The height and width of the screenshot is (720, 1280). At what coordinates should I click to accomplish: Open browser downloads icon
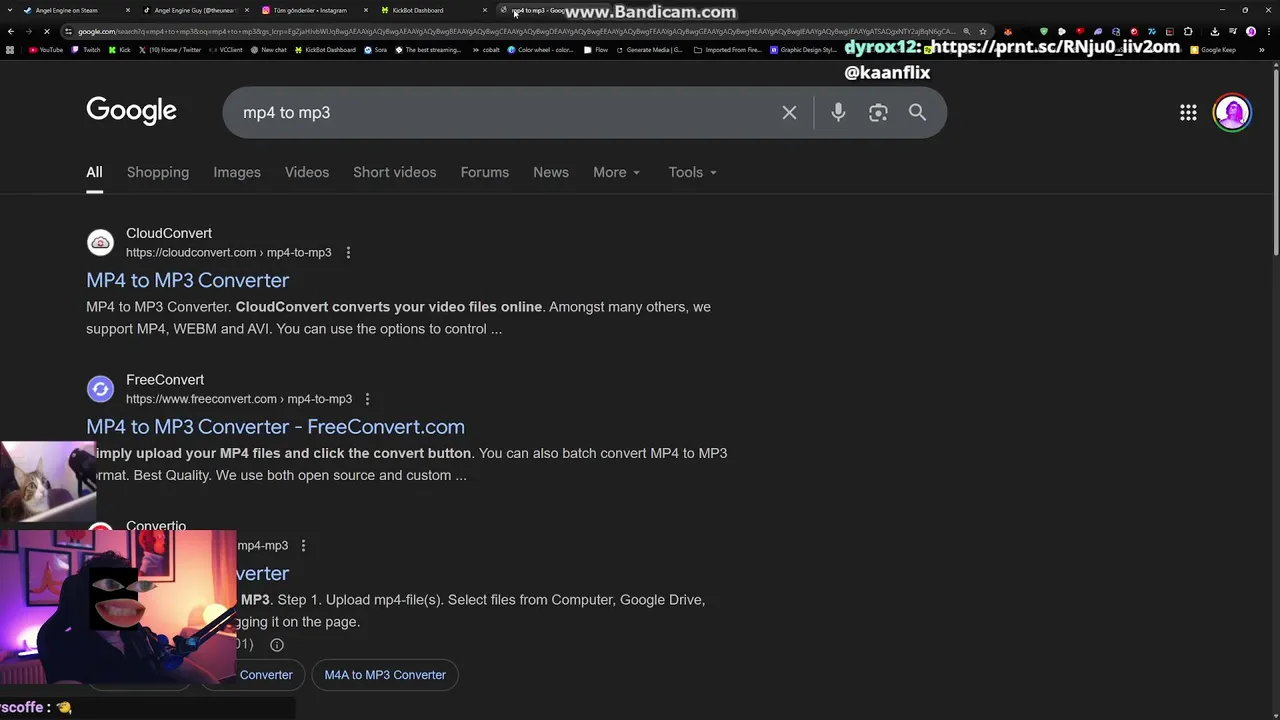coord(1215,32)
